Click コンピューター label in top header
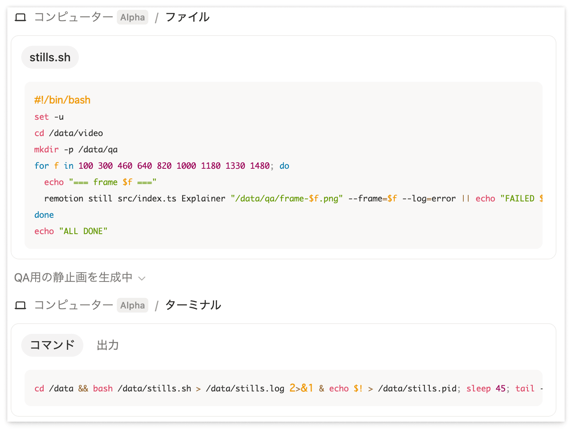This screenshot has height=429, width=572. tap(73, 17)
